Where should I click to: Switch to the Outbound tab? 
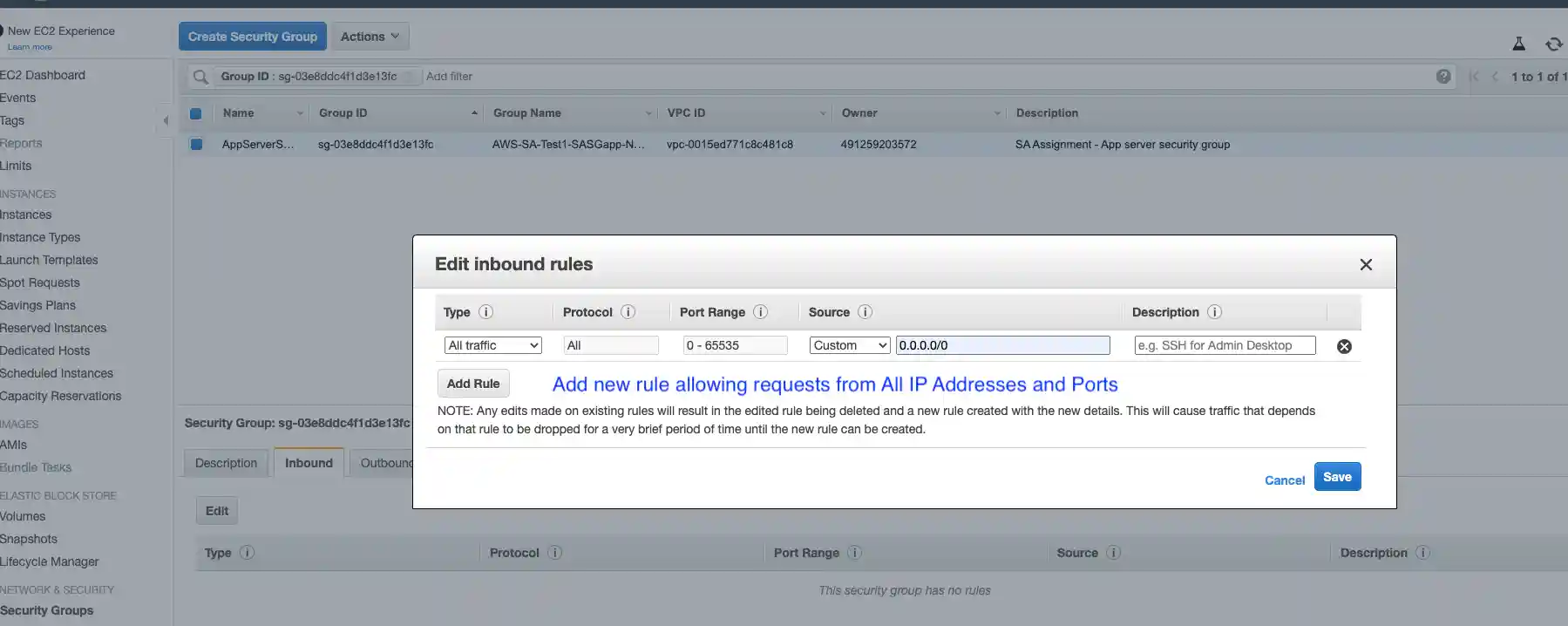(x=382, y=463)
